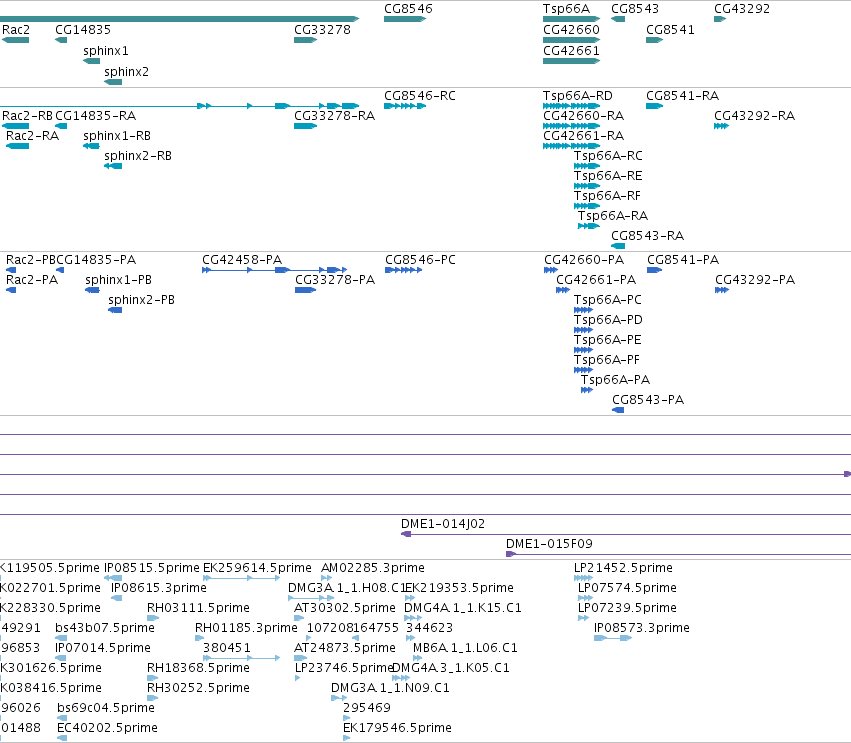Click EST LP07574.5prime
The image size is (851, 743).
(627, 589)
